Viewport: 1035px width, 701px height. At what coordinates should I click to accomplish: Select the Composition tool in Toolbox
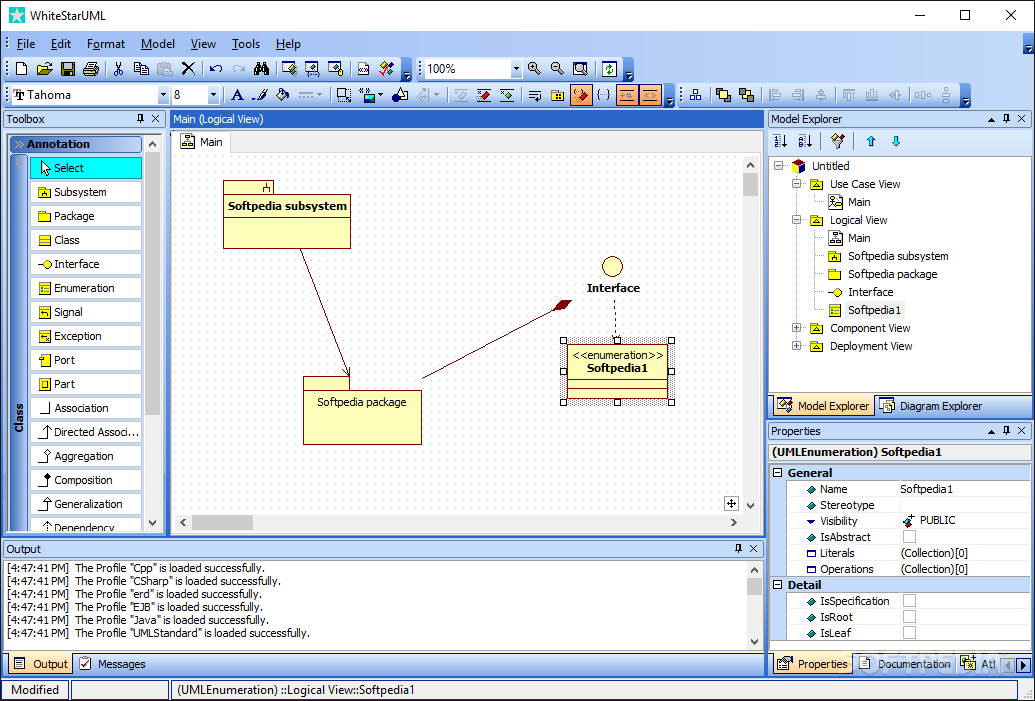click(86, 480)
